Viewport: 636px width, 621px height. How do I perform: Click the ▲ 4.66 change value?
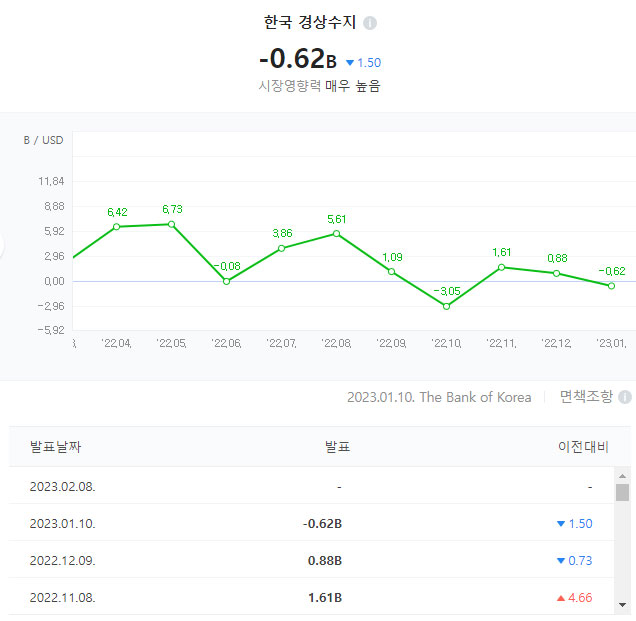coord(575,597)
